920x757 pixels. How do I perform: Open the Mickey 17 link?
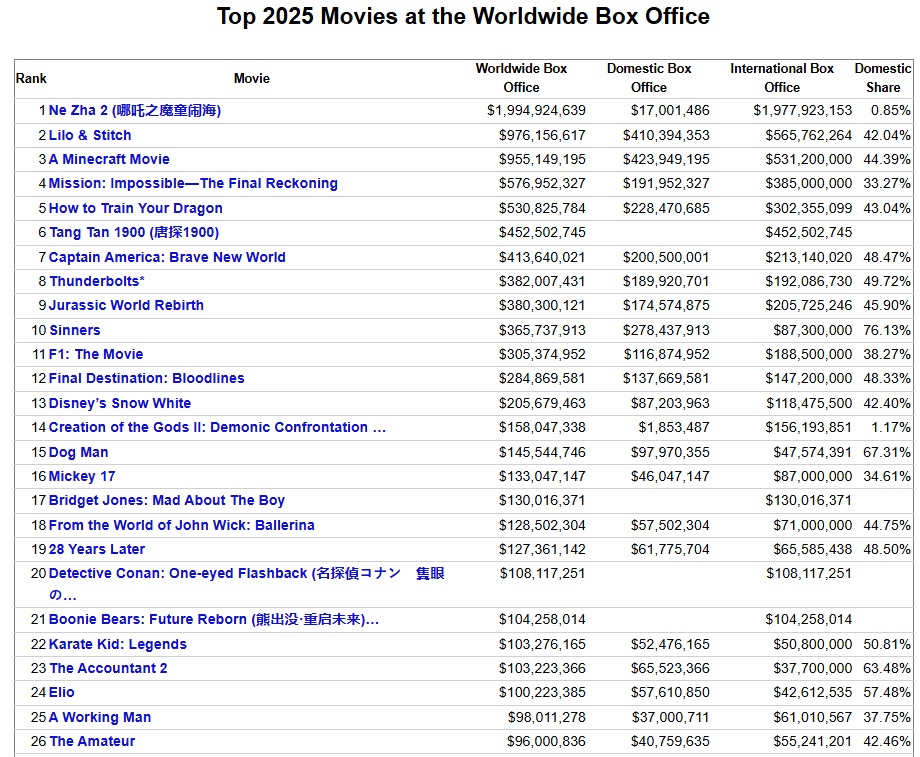tap(82, 476)
